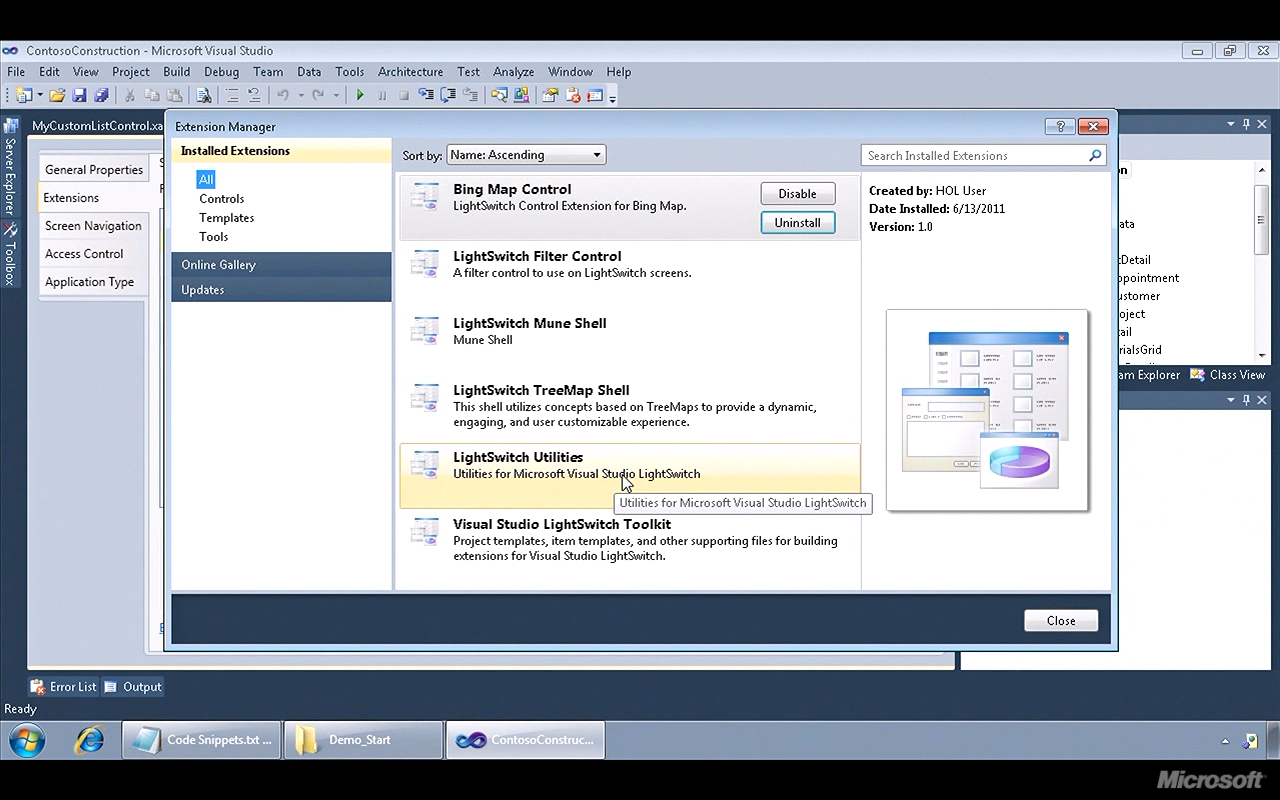
Task: Select the Tools category under Installed Extensions
Action: tap(214, 237)
